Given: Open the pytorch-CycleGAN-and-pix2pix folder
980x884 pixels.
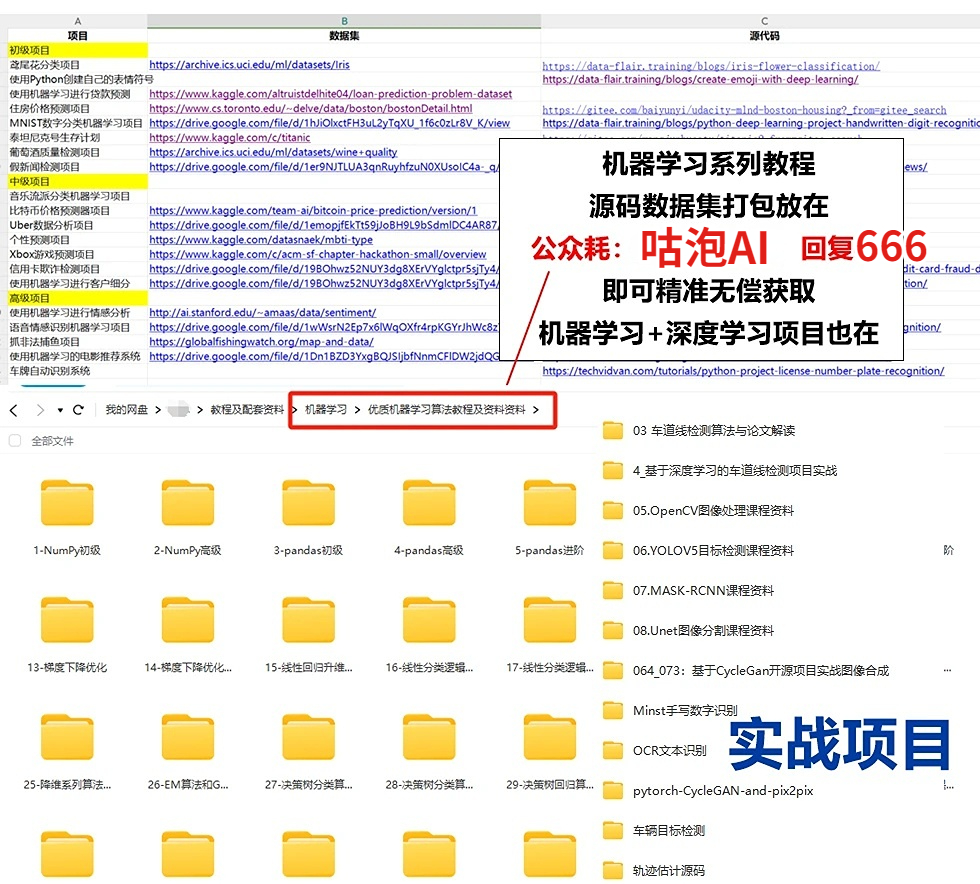Looking at the screenshot, I should tap(708, 790).
